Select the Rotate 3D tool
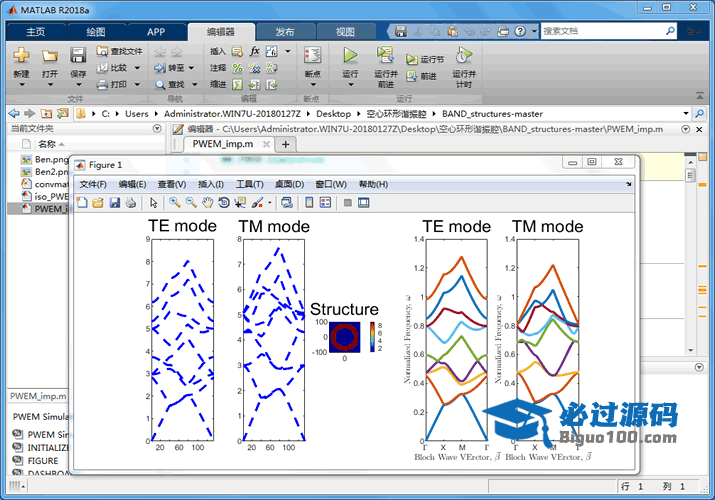The height and width of the screenshot is (500, 715). [x=224, y=203]
